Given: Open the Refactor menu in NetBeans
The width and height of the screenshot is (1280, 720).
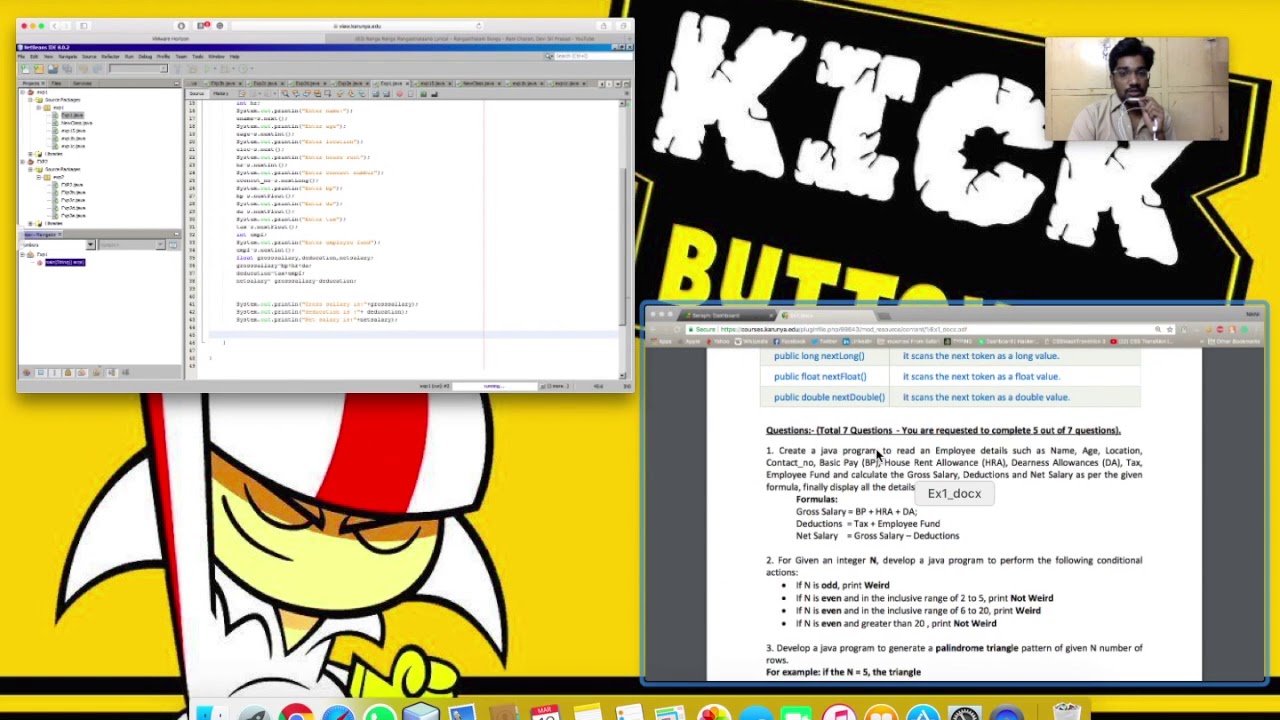Looking at the screenshot, I should pos(110,57).
